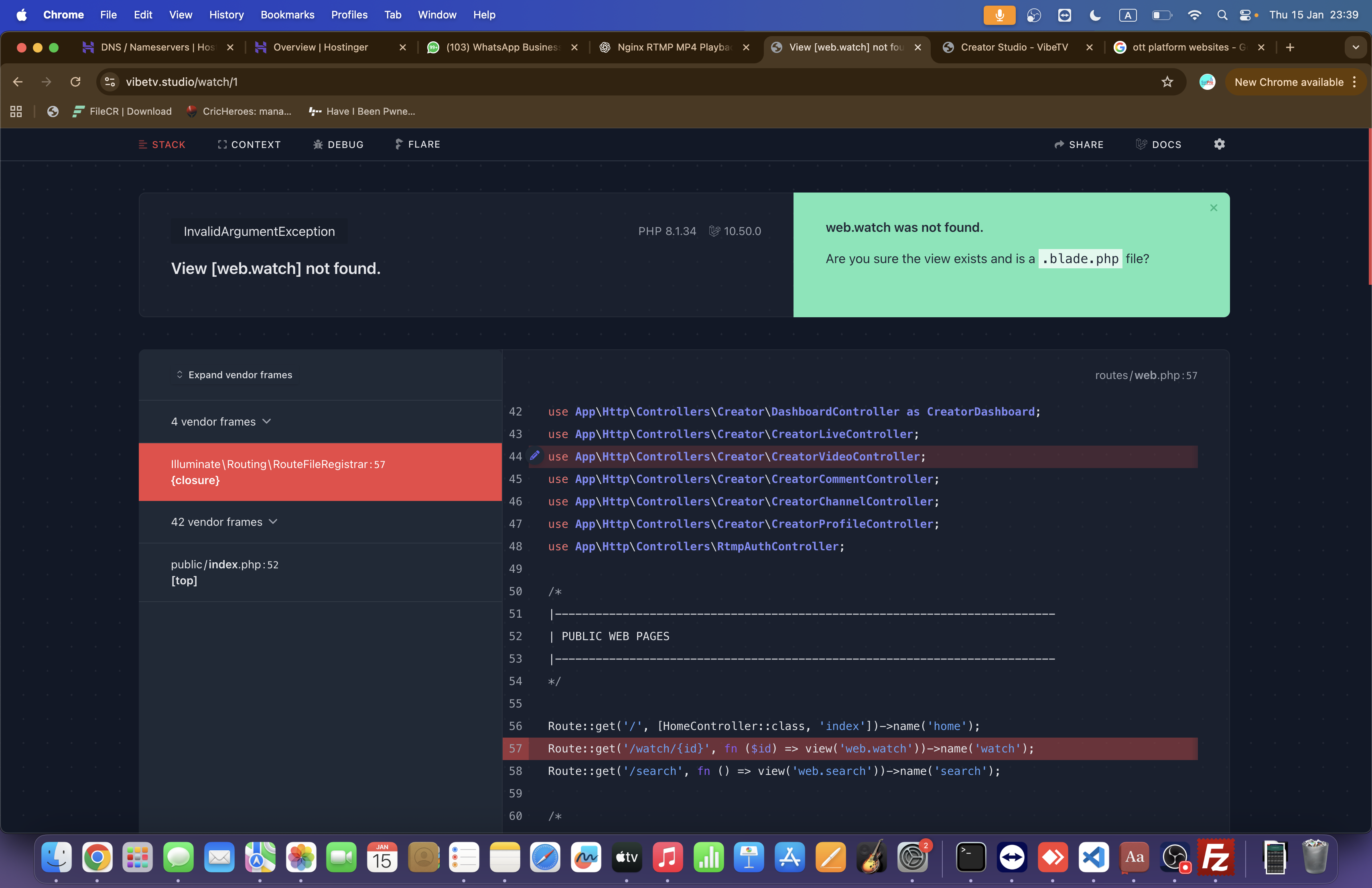Expand the 42 vendor frames group
Screen dimensions: 1372x888
pyautogui.click(x=224, y=522)
